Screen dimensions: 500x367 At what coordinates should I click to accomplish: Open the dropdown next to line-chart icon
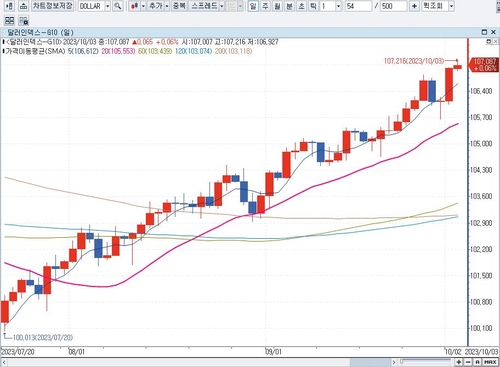[x=240, y=6]
